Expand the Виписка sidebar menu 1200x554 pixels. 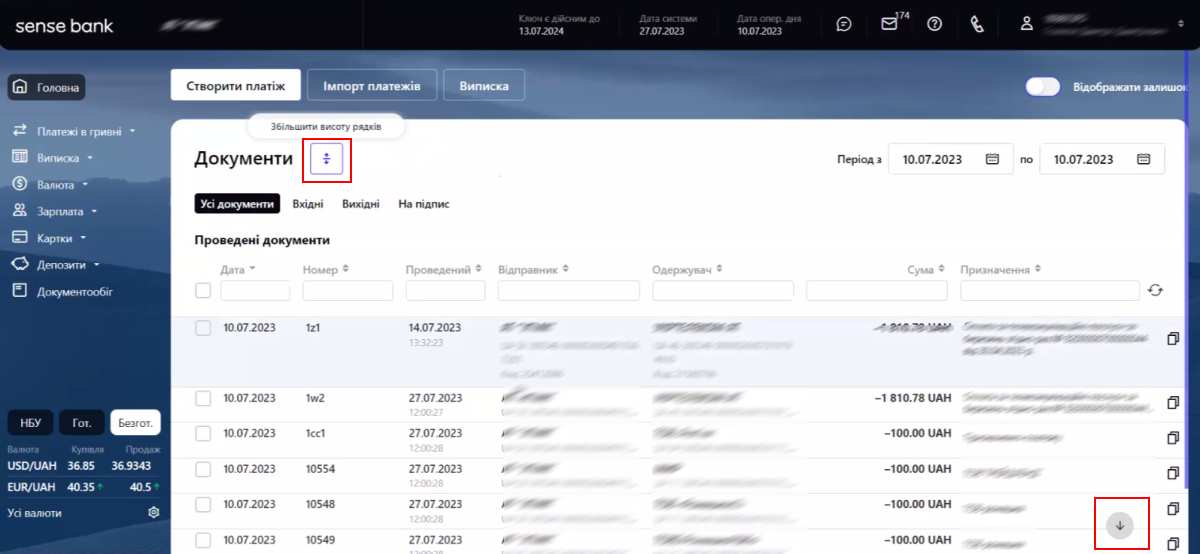pyautogui.click(x=52, y=157)
